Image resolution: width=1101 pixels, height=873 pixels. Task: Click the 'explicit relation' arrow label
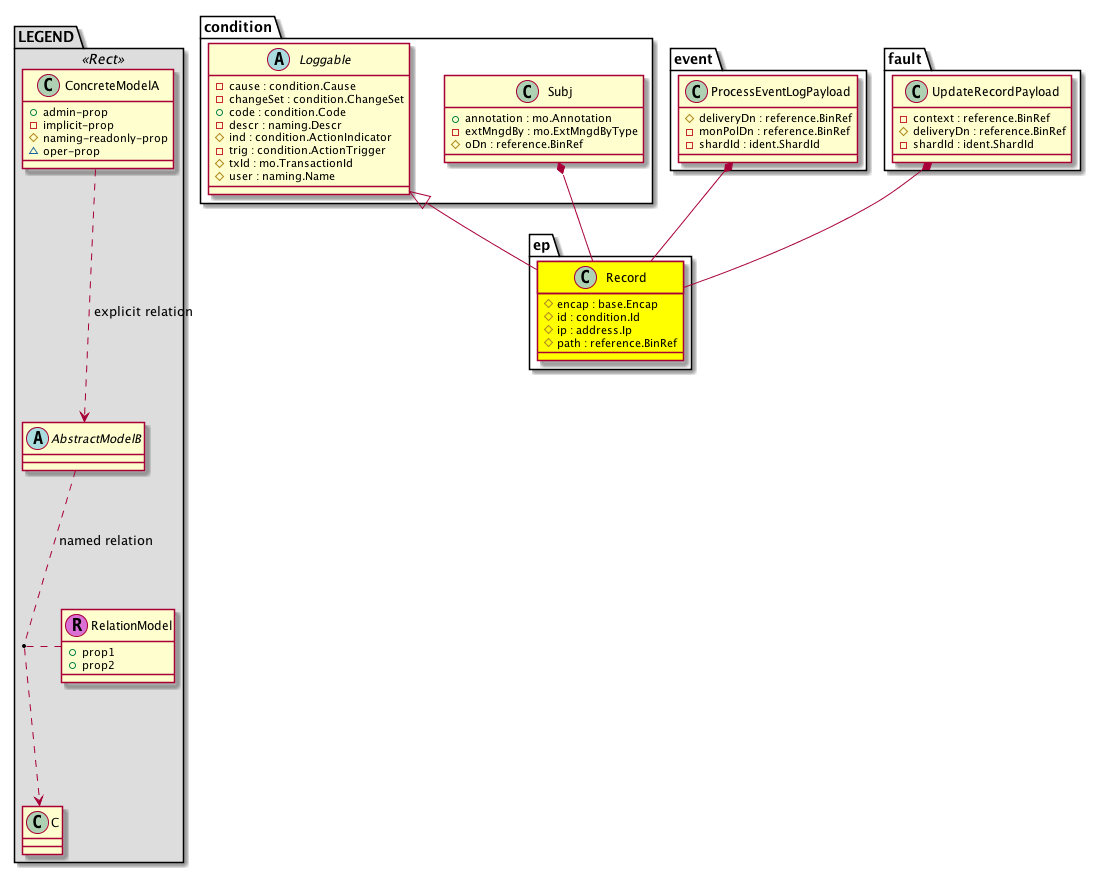tap(142, 312)
